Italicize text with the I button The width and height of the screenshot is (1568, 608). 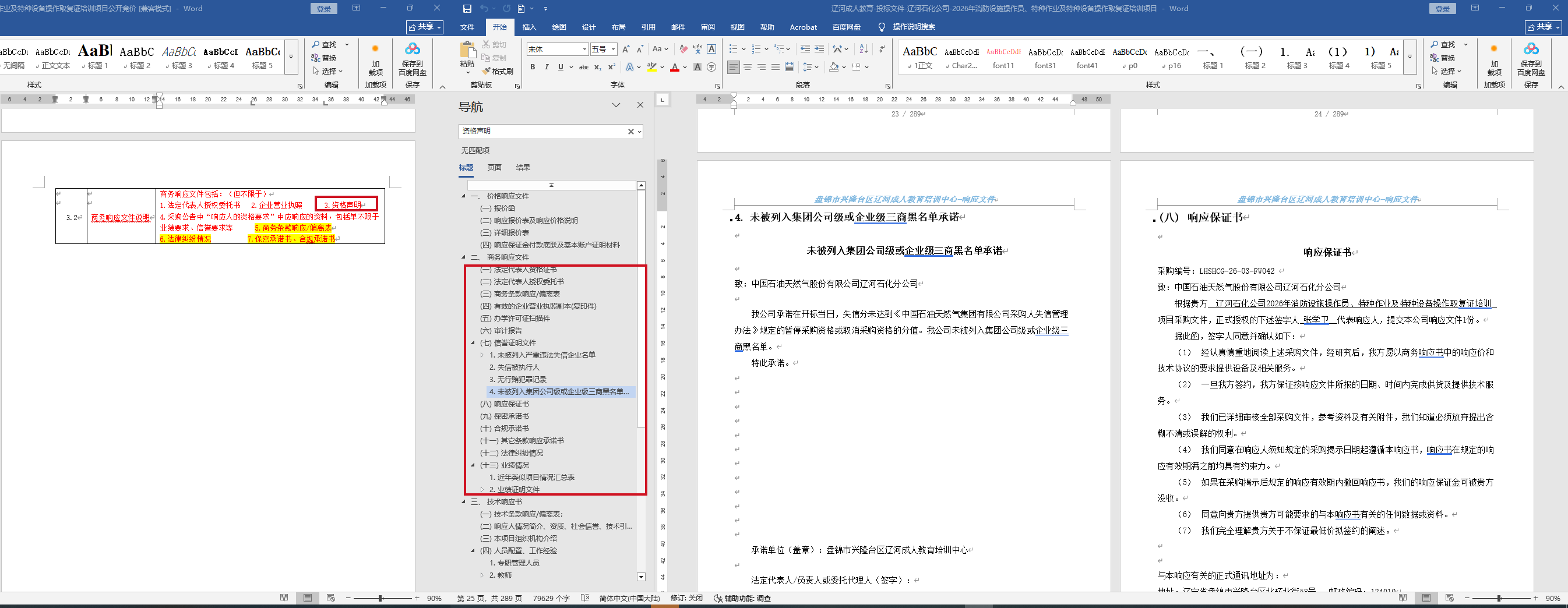click(547, 67)
